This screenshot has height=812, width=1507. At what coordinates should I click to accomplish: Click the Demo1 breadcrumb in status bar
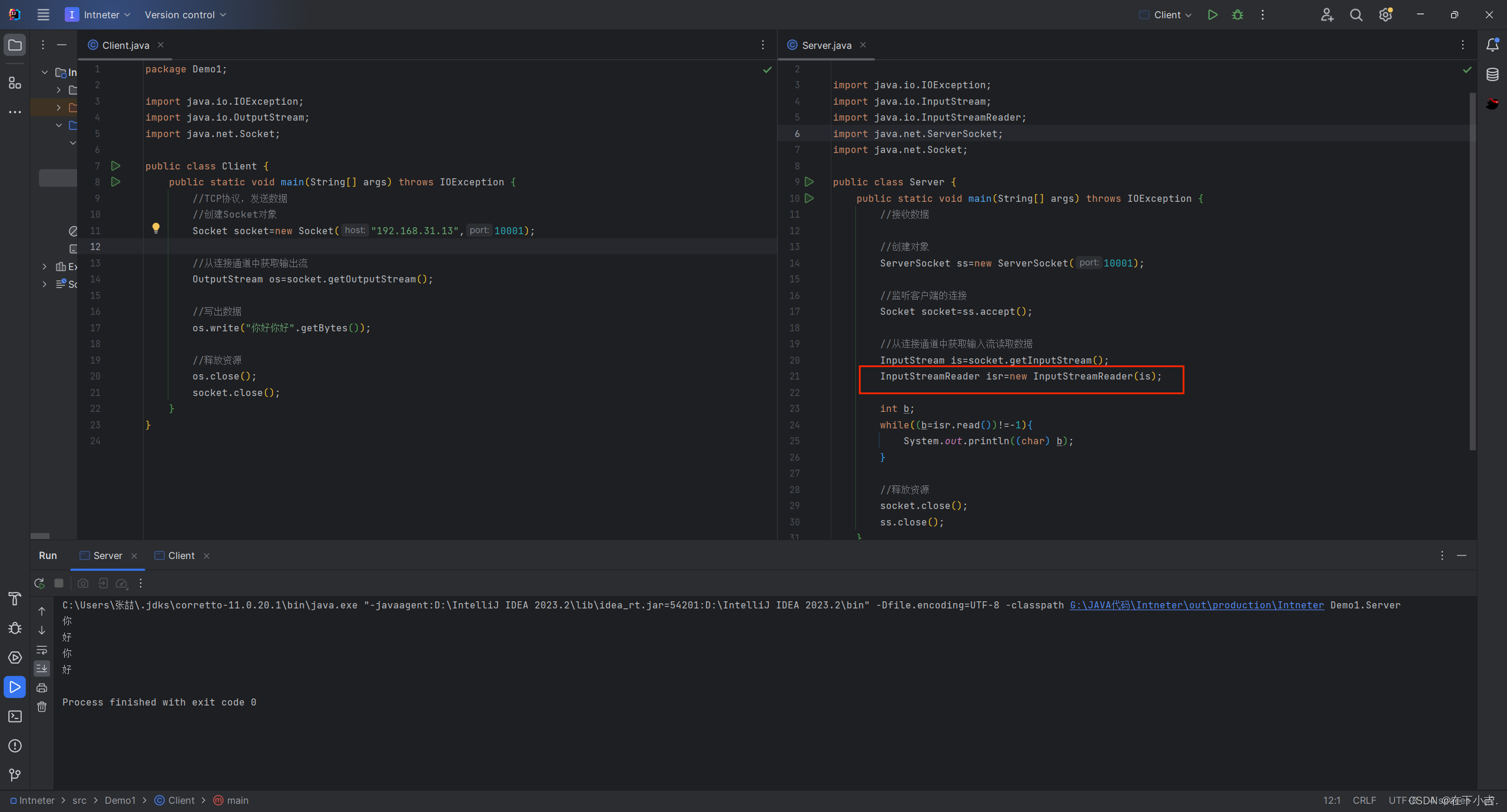[x=120, y=800]
